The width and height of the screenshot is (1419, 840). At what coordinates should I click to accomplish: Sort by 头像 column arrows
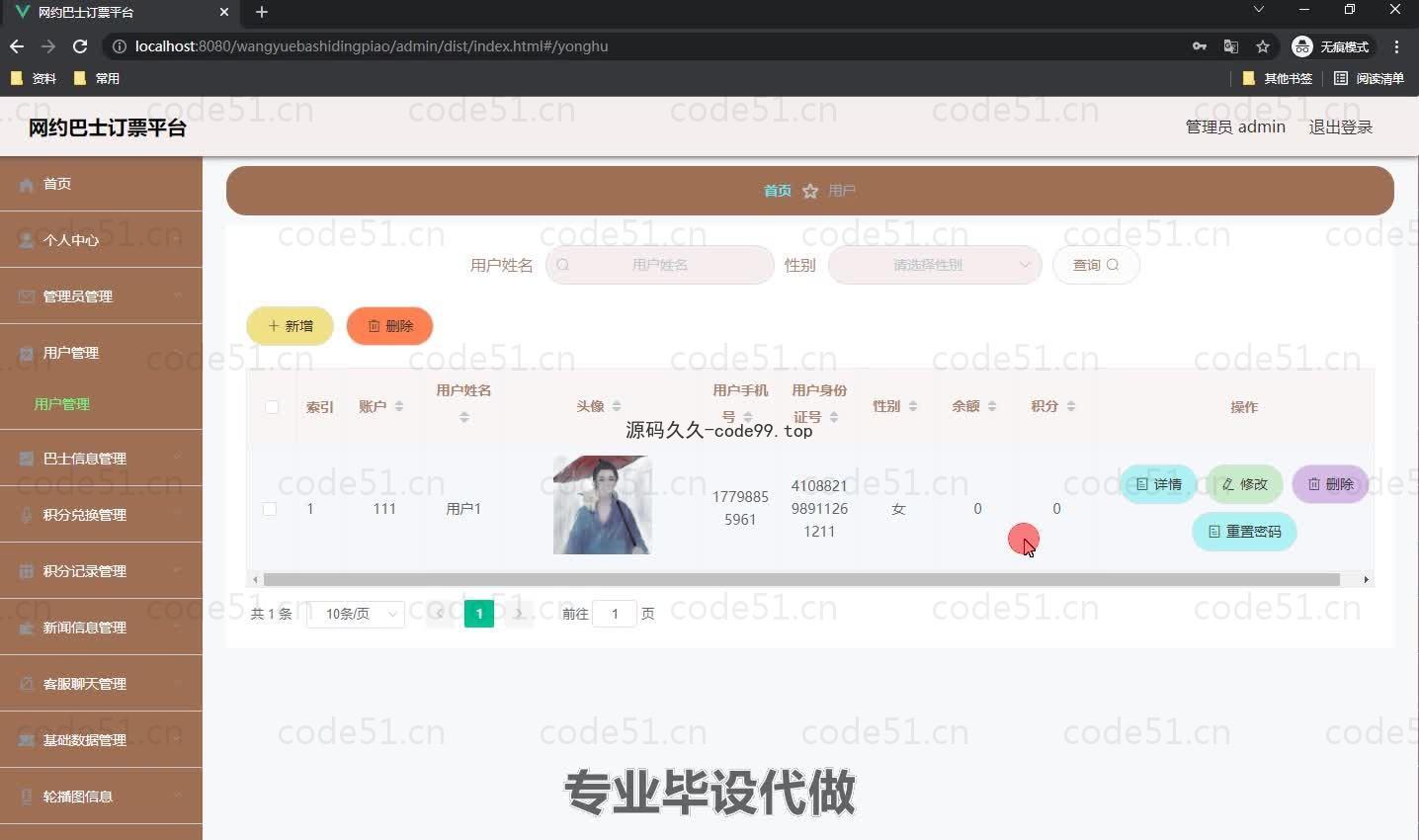[x=617, y=406]
